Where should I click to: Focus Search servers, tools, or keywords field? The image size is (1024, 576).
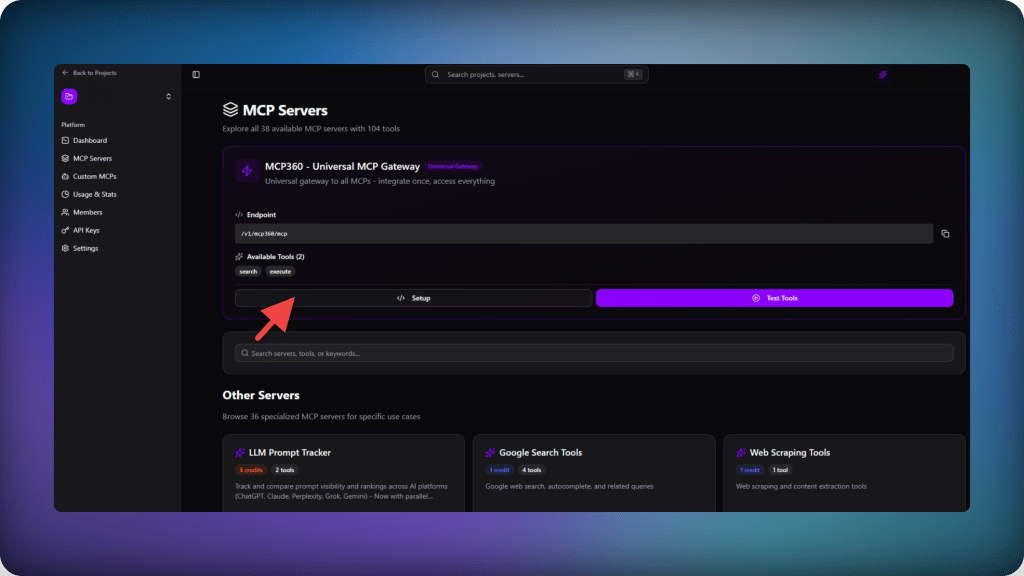(x=594, y=353)
